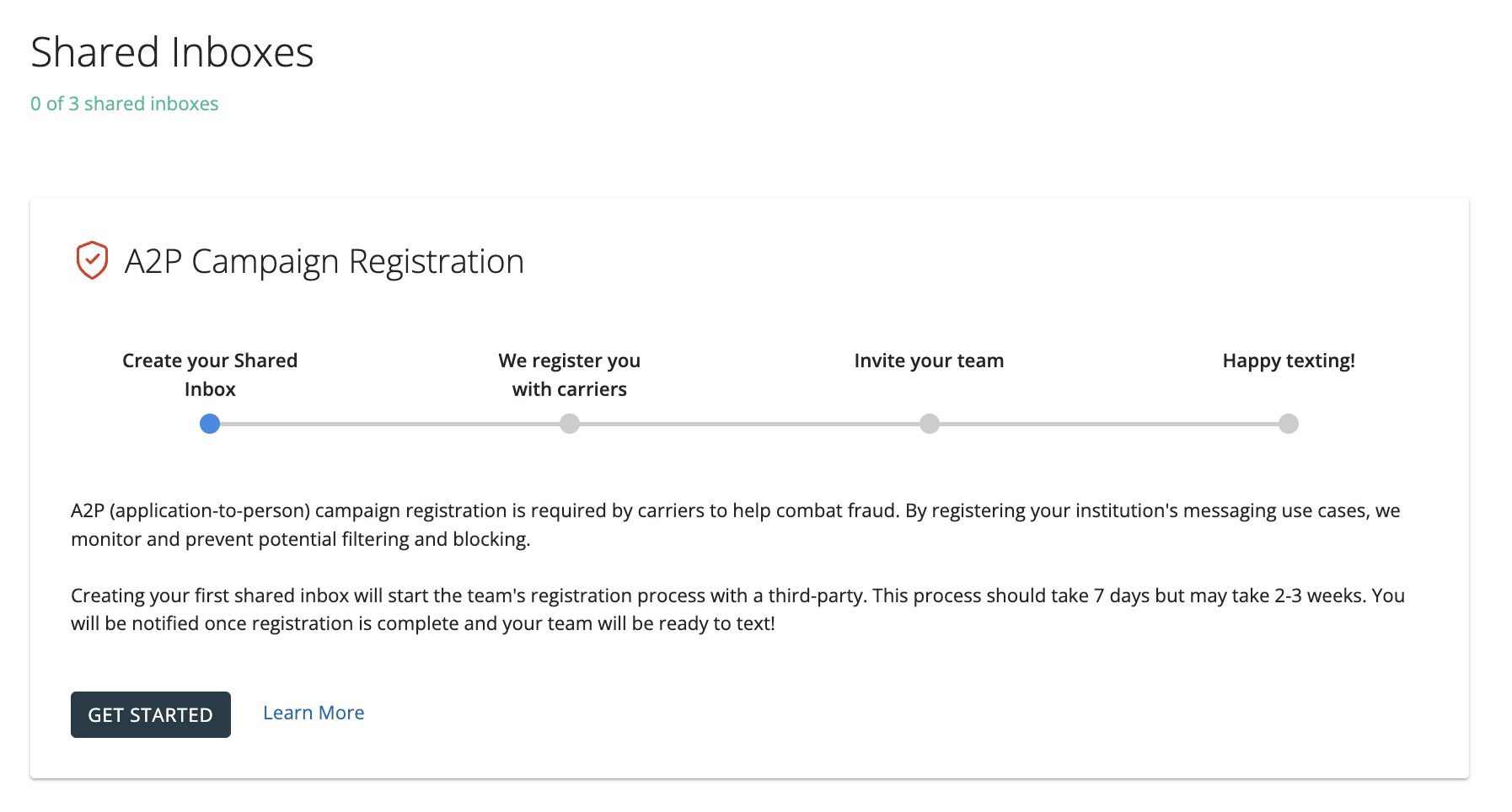
Task: Click the "Happy texting!" step label
Action: [x=1289, y=361]
